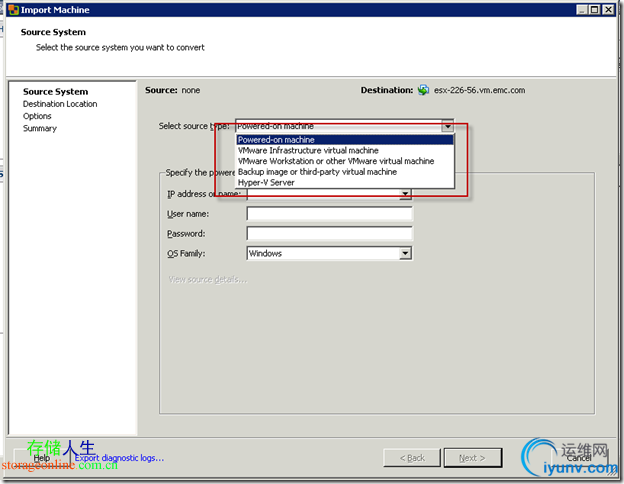624x484 pixels.
Task: Focus the IP address or name field
Action: [323, 194]
